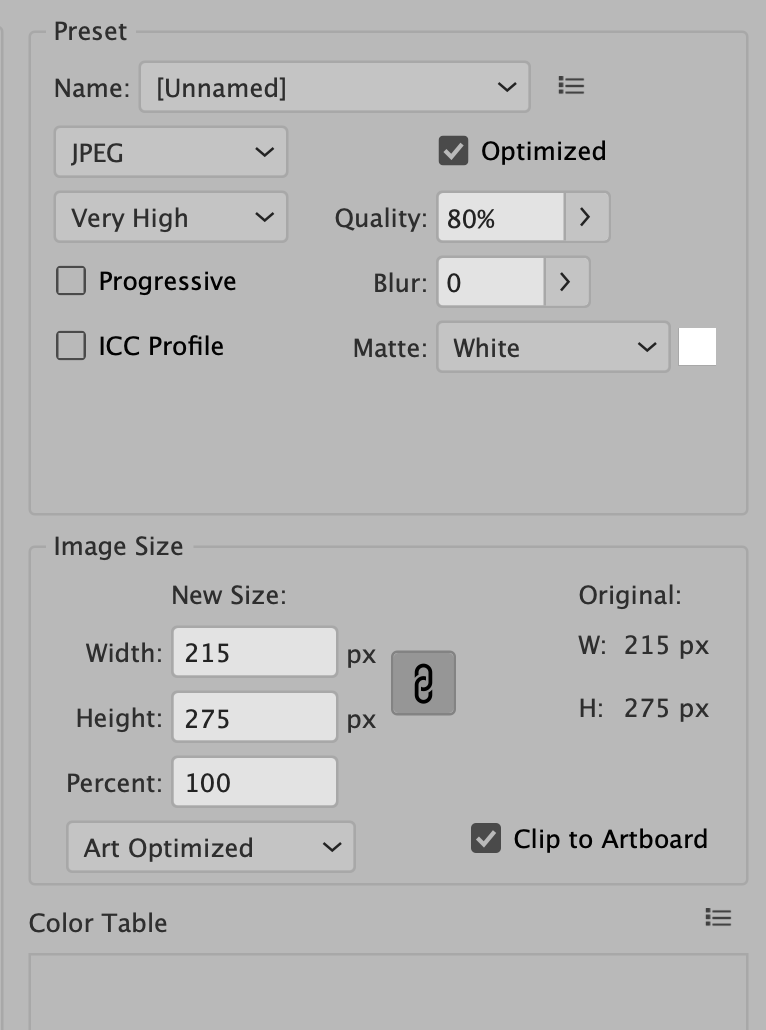Open the JPEG format dropdown
This screenshot has width=766, height=1030.
coord(170,152)
